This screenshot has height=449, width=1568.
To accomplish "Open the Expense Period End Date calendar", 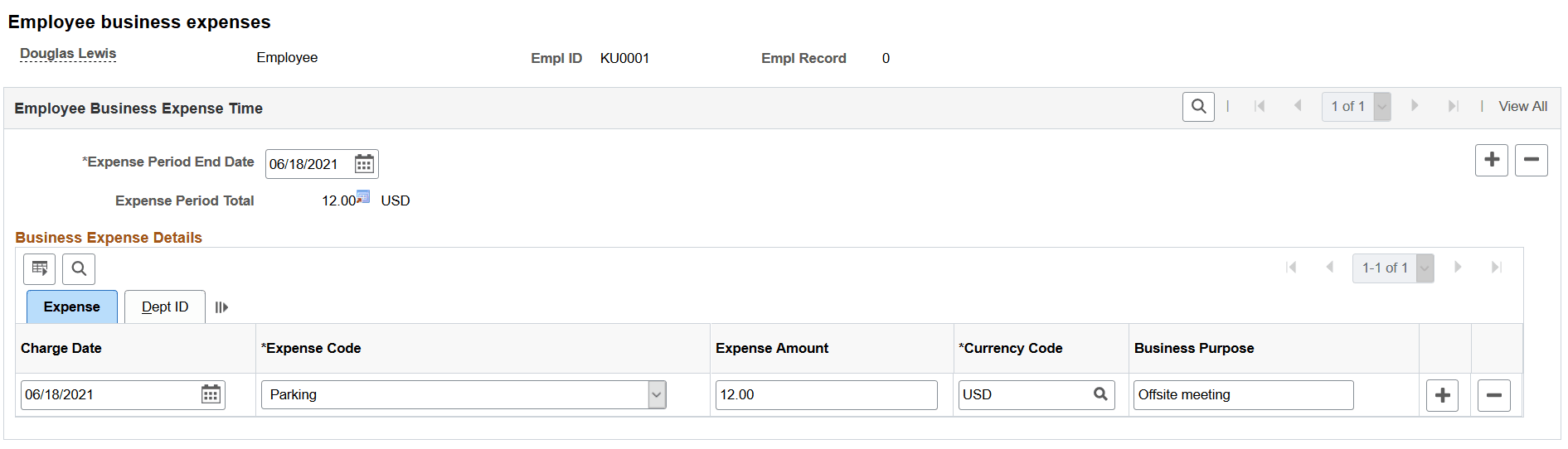I will [x=364, y=164].
